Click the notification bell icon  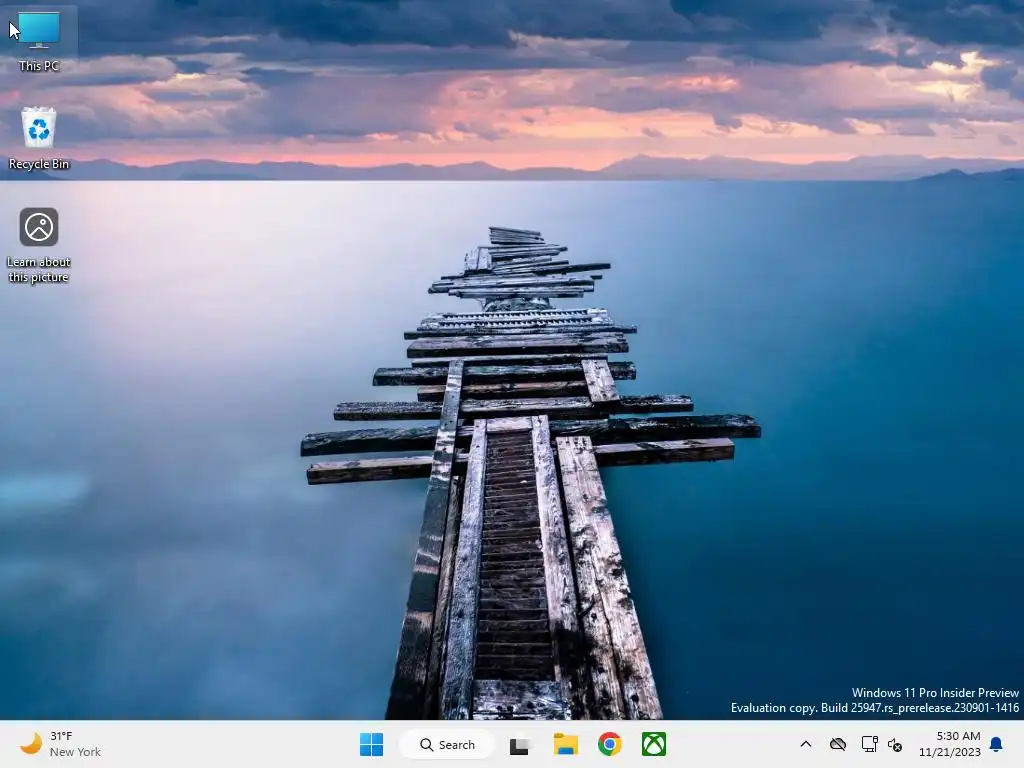click(x=997, y=744)
